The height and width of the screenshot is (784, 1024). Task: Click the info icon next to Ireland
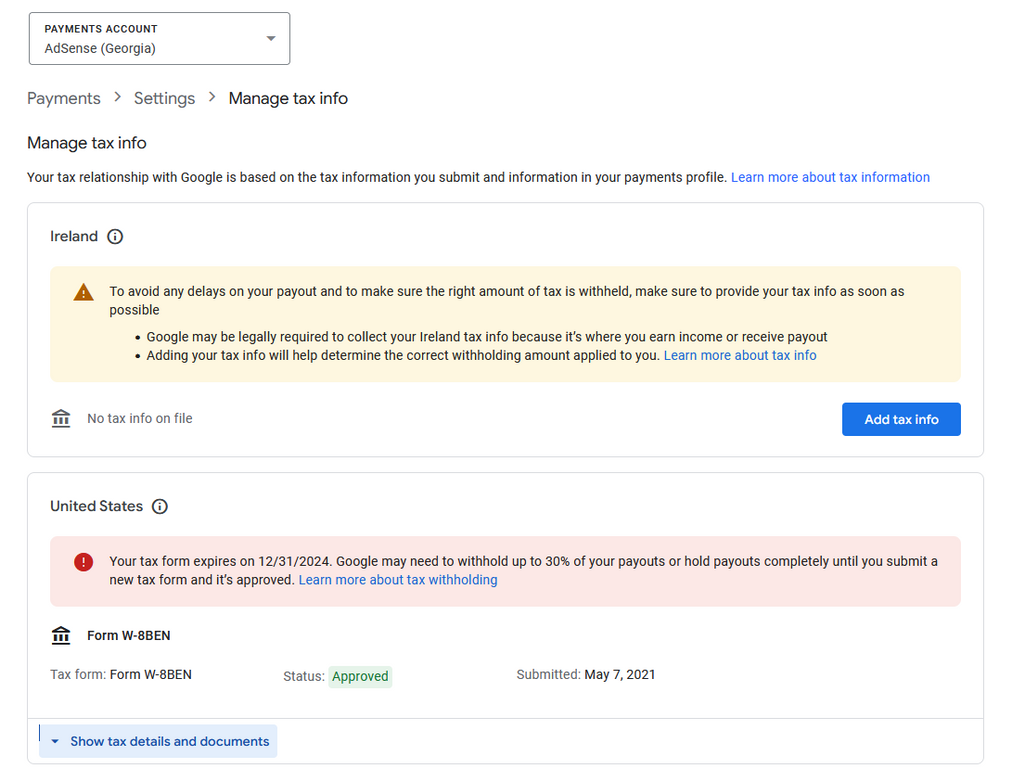point(115,237)
